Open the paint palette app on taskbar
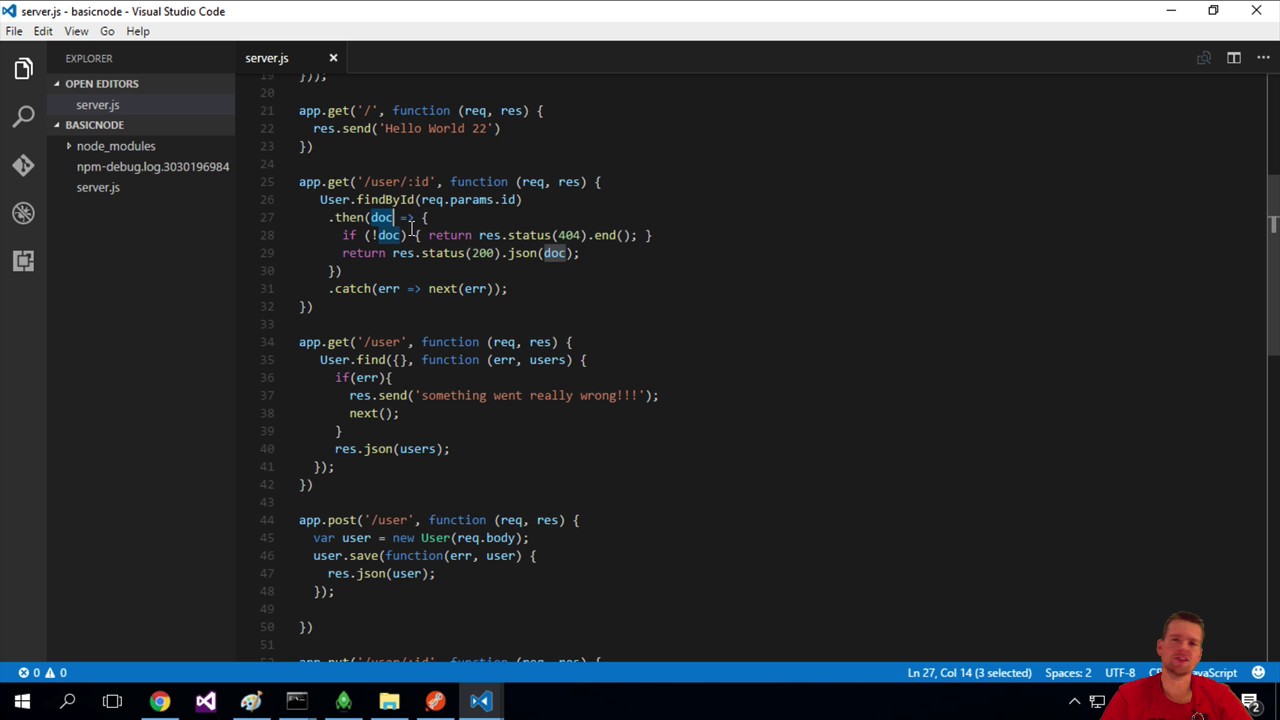This screenshot has width=1280, height=720. click(x=251, y=702)
